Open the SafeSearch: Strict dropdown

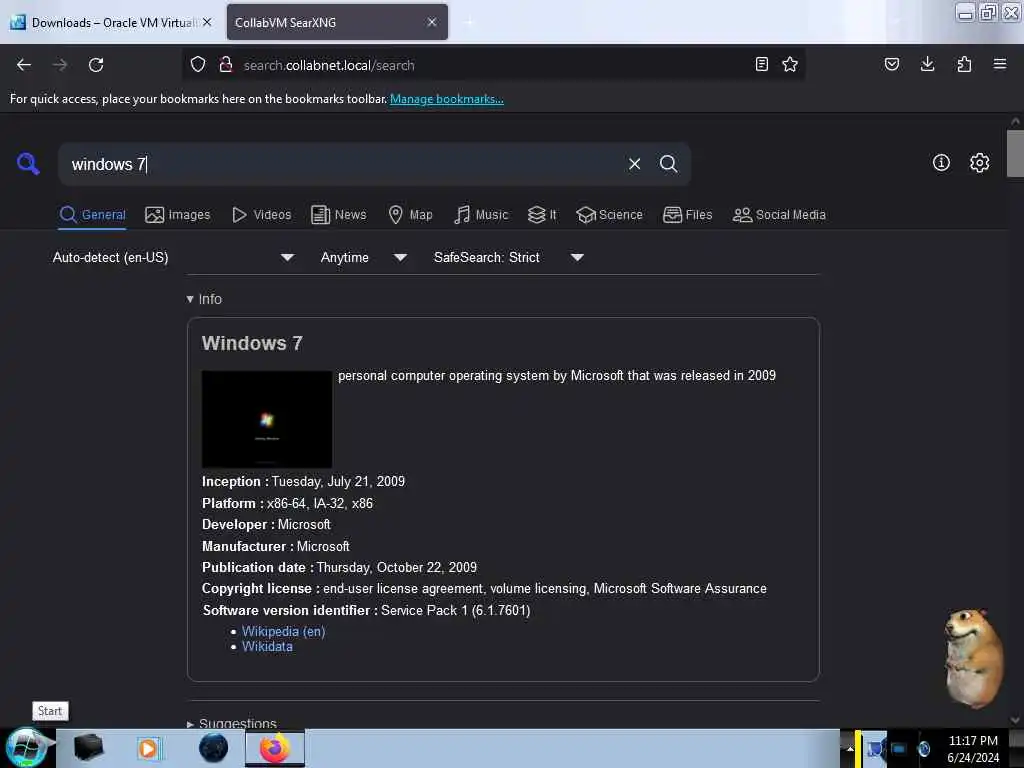pos(509,257)
